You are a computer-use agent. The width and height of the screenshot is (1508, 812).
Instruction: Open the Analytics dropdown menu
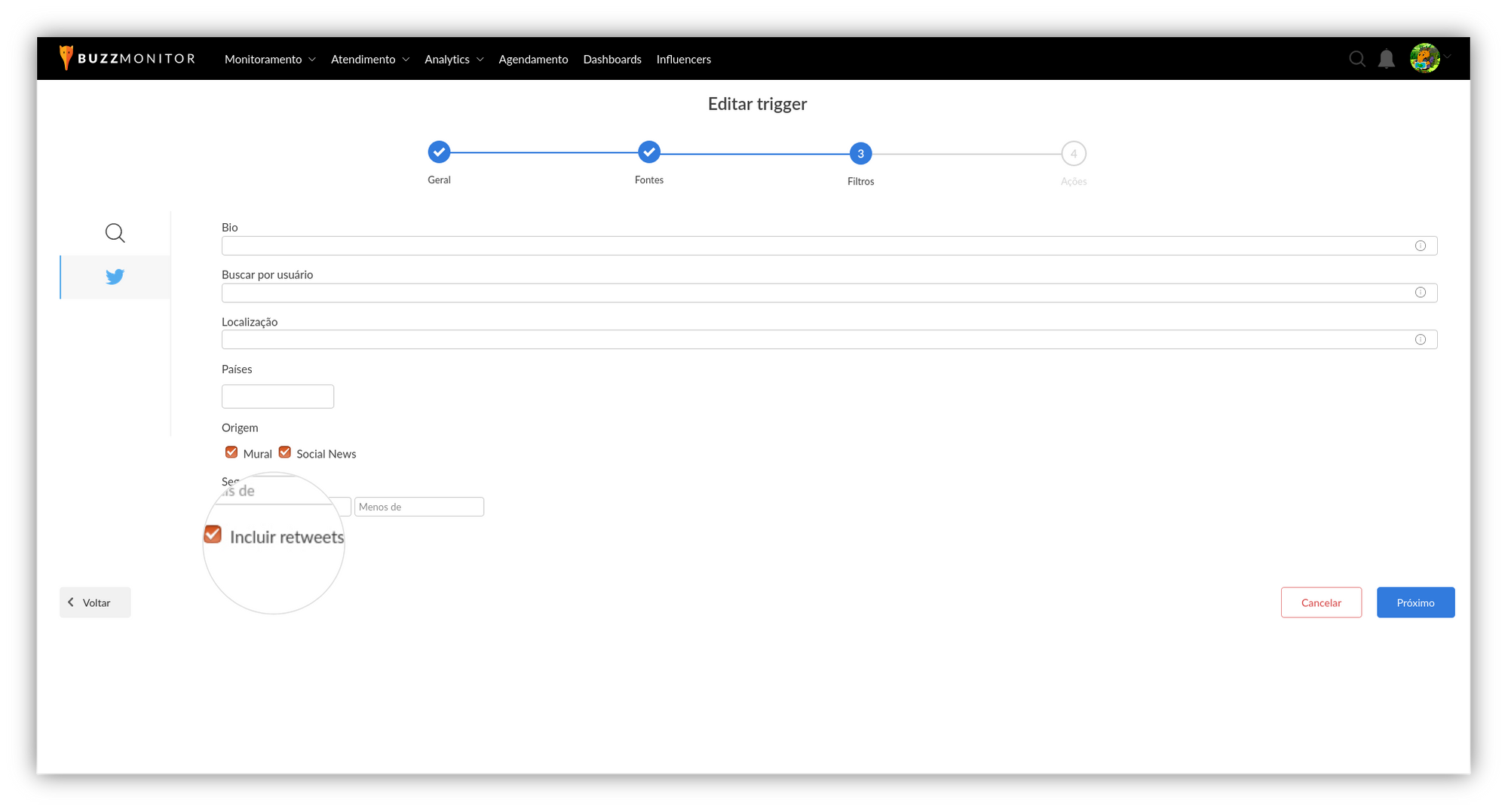click(453, 60)
